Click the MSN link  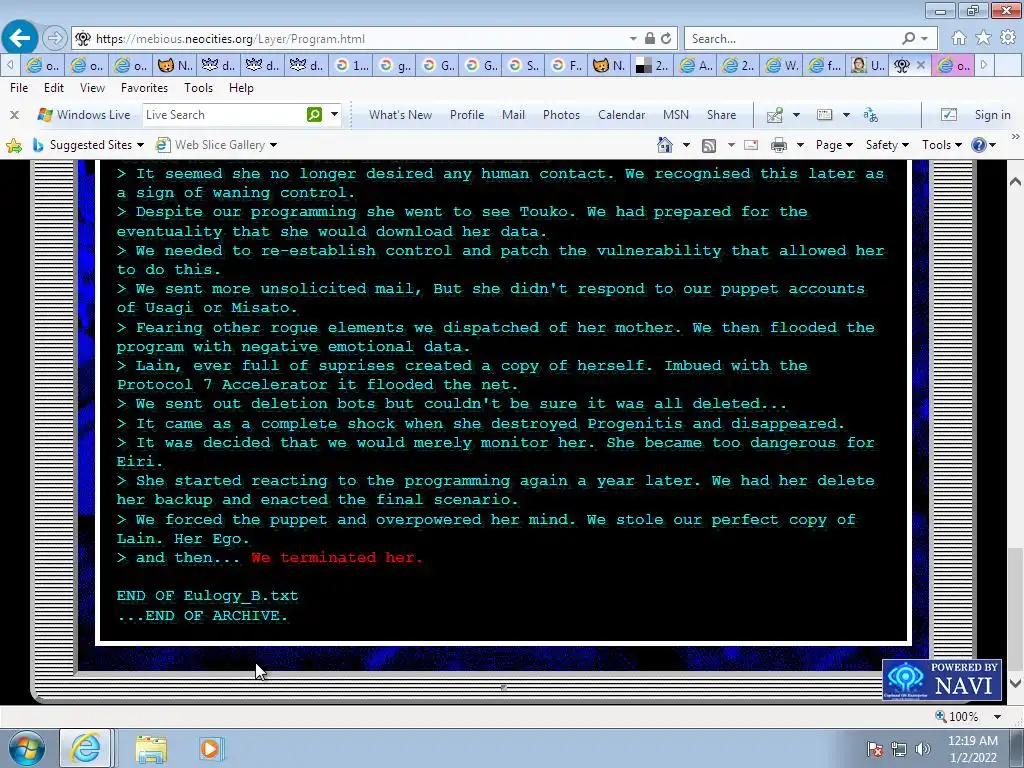[676, 115]
